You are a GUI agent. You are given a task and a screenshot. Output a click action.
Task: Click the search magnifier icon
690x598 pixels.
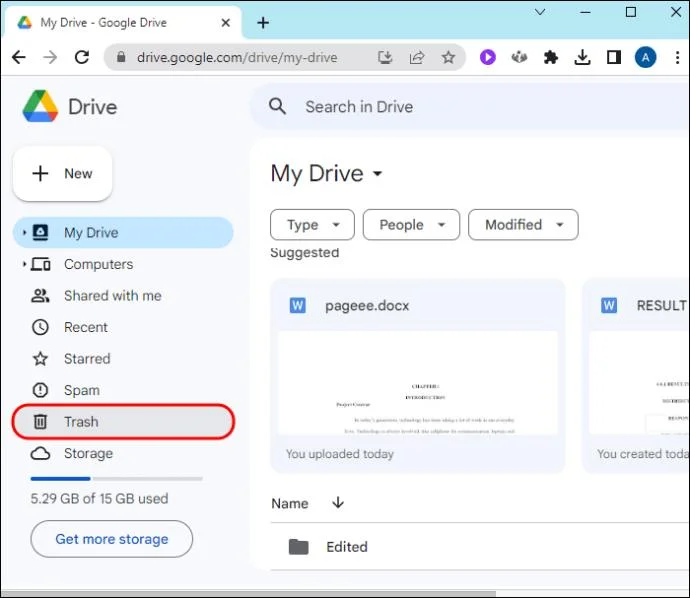click(x=277, y=106)
